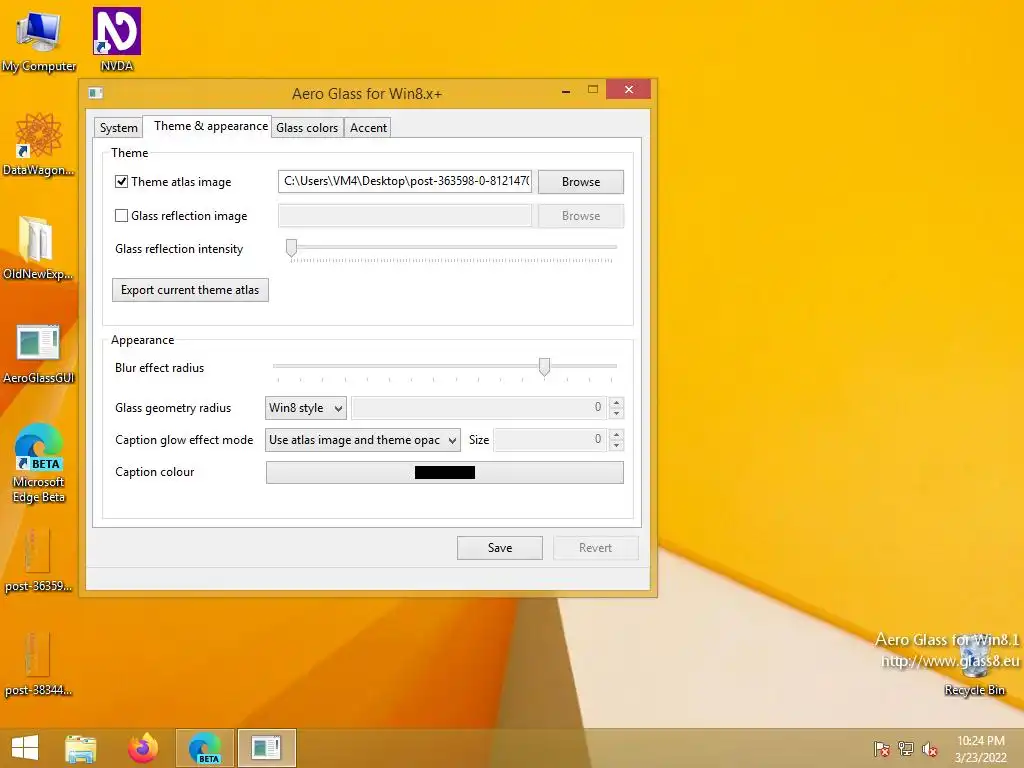Viewport: 1024px width, 768px height.
Task: Open the Windows Start button
Action: click(25, 748)
